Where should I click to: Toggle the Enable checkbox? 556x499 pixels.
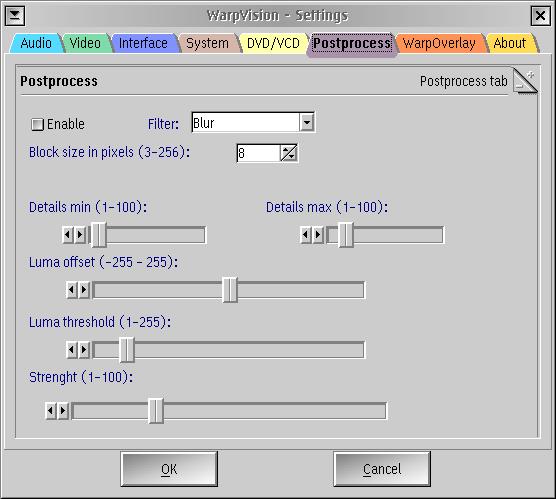[x=37, y=124]
